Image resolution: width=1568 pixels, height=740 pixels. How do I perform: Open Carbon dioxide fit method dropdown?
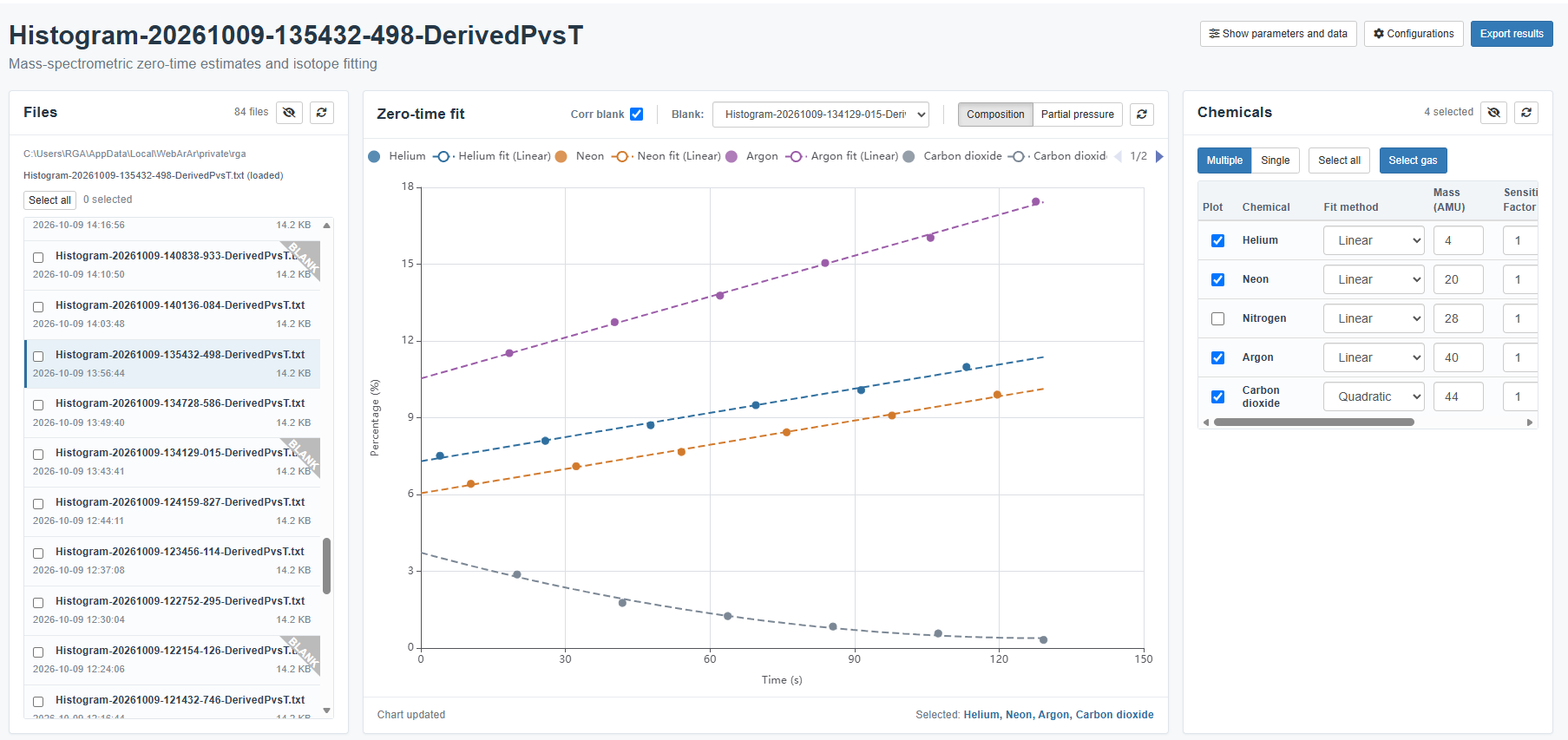[x=1374, y=396]
